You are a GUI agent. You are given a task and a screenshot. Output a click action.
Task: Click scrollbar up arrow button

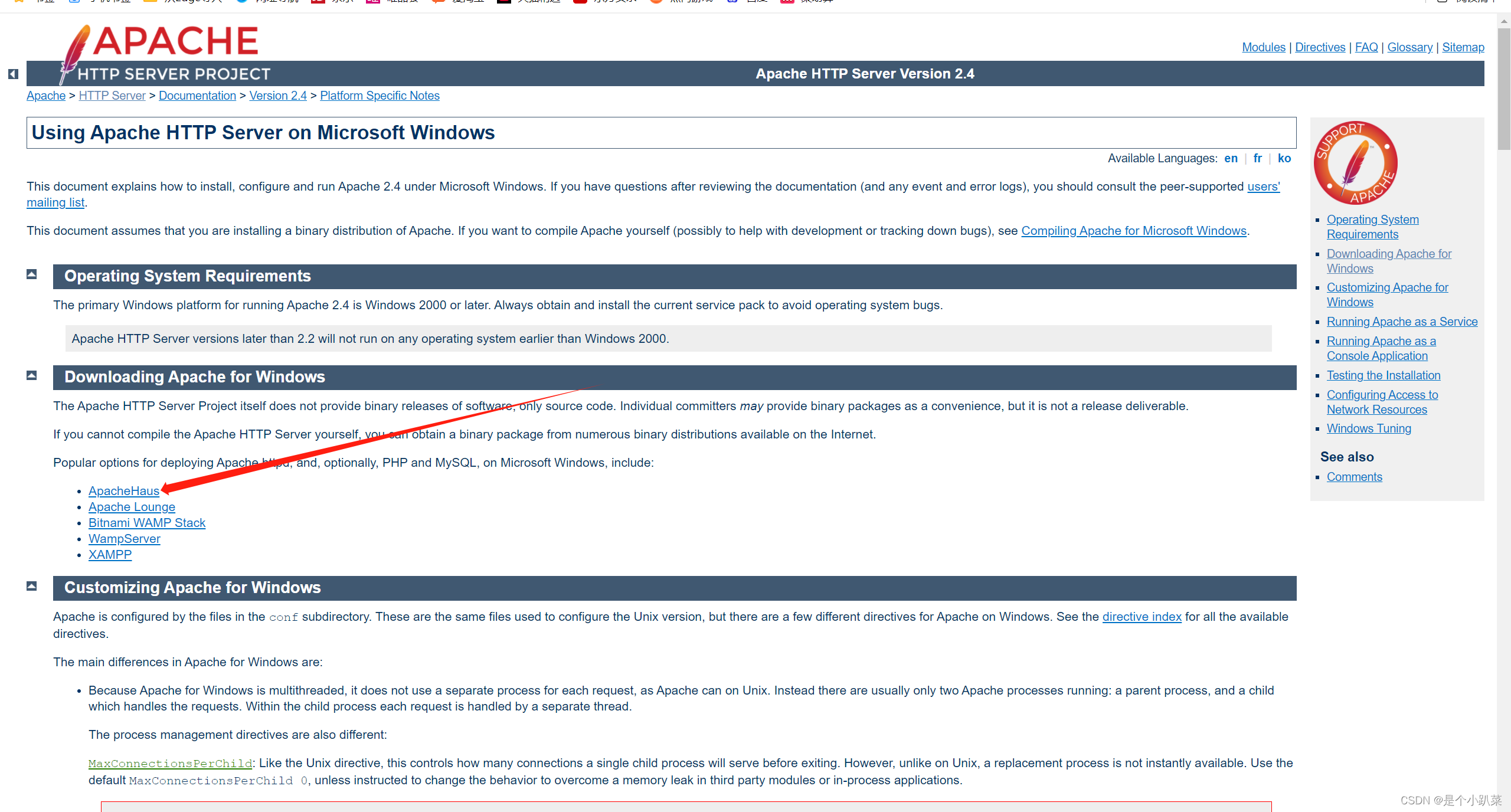[x=1503, y=21]
